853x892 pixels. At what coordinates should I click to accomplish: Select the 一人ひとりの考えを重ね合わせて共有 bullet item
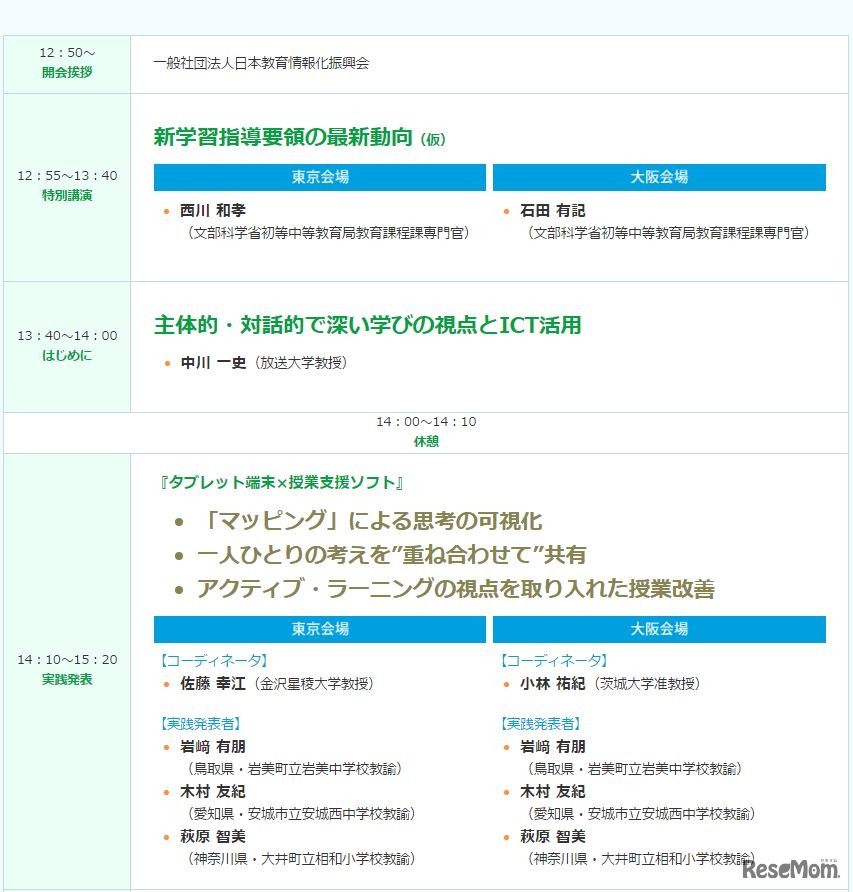click(x=391, y=555)
